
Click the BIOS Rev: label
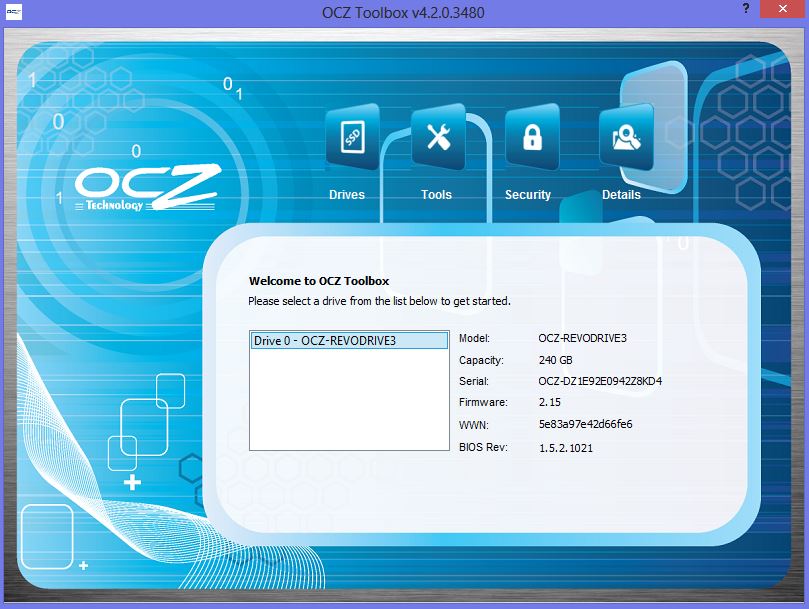483,447
